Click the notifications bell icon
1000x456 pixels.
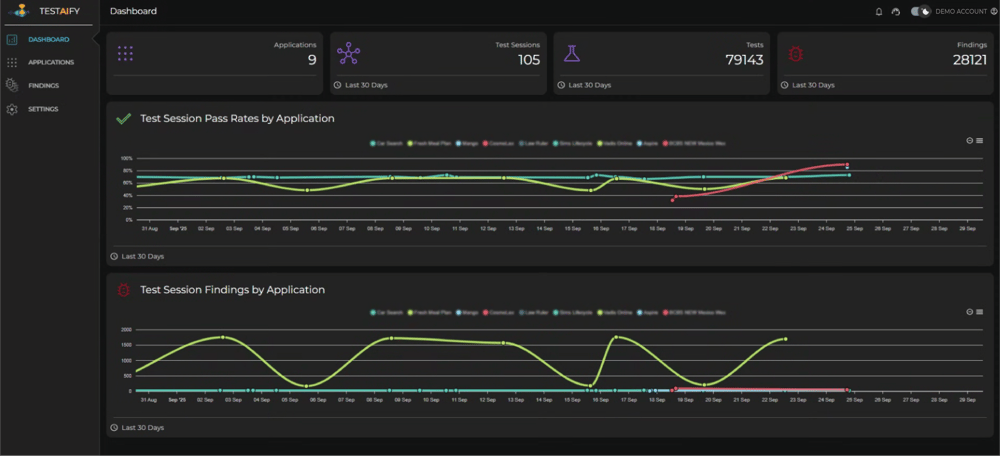pos(879,12)
